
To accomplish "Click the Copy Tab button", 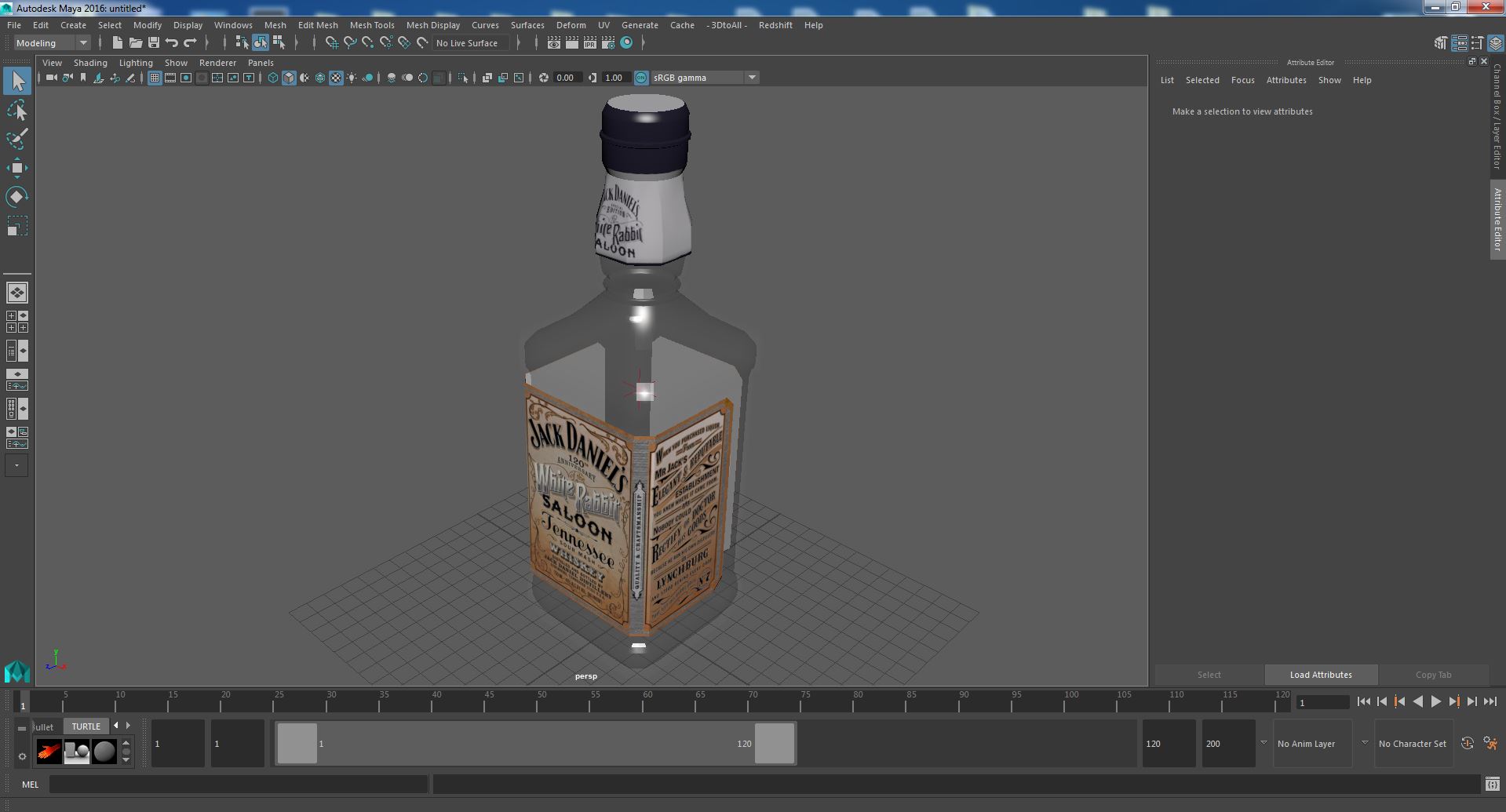I will pos(1434,675).
